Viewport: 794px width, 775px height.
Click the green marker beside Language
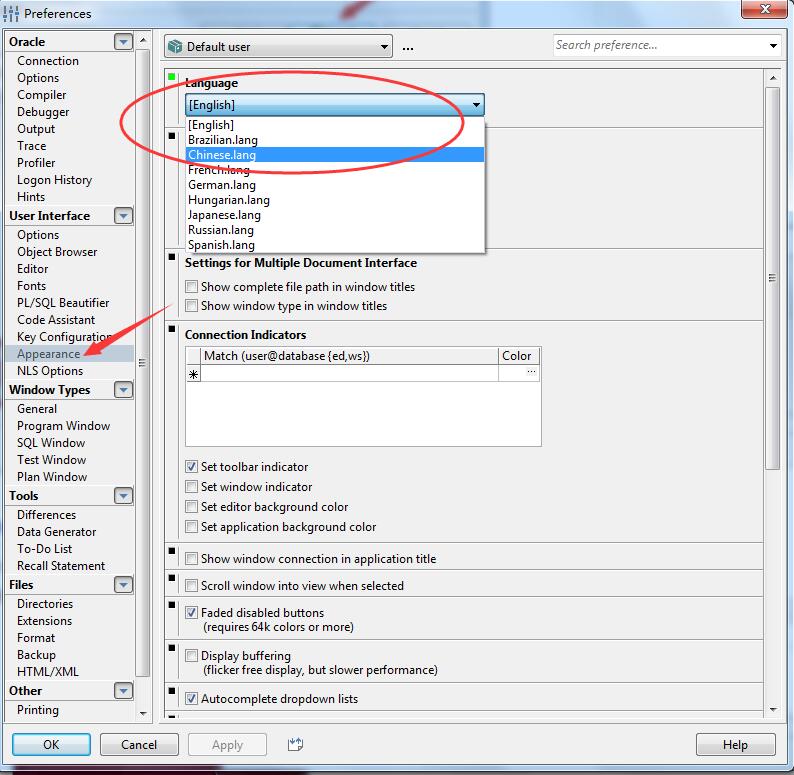coord(172,77)
